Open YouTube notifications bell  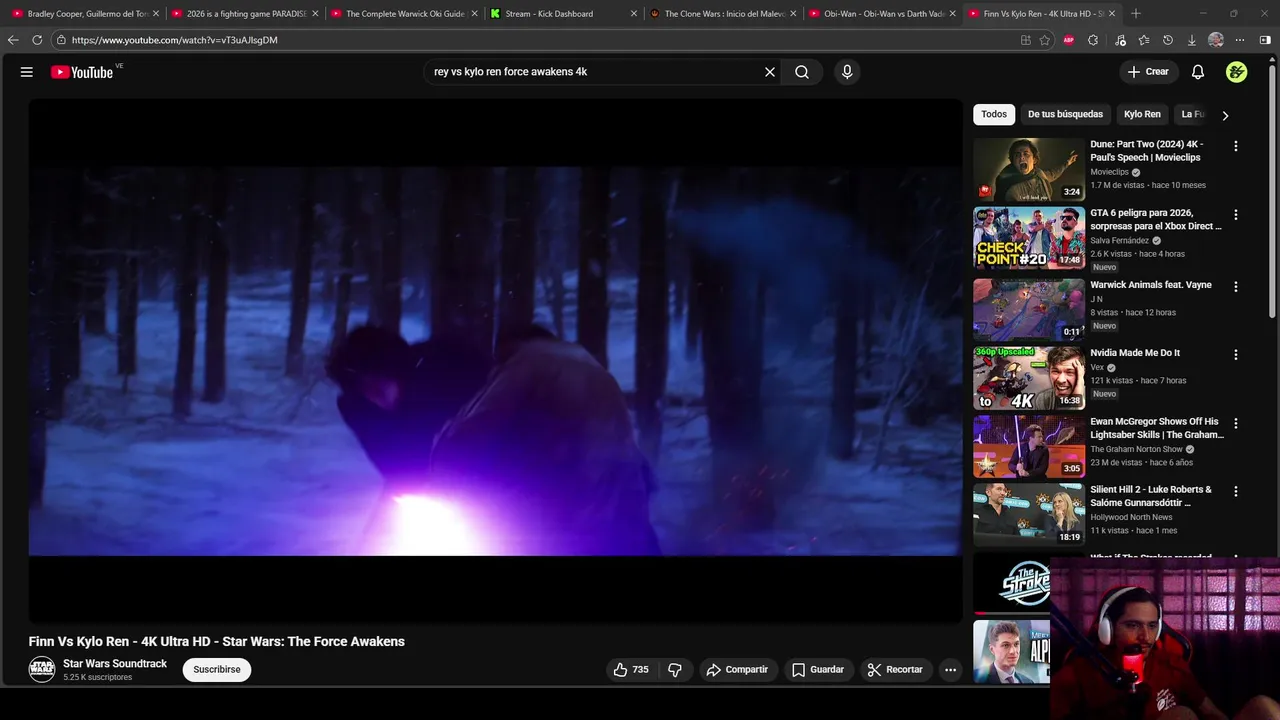[1198, 72]
